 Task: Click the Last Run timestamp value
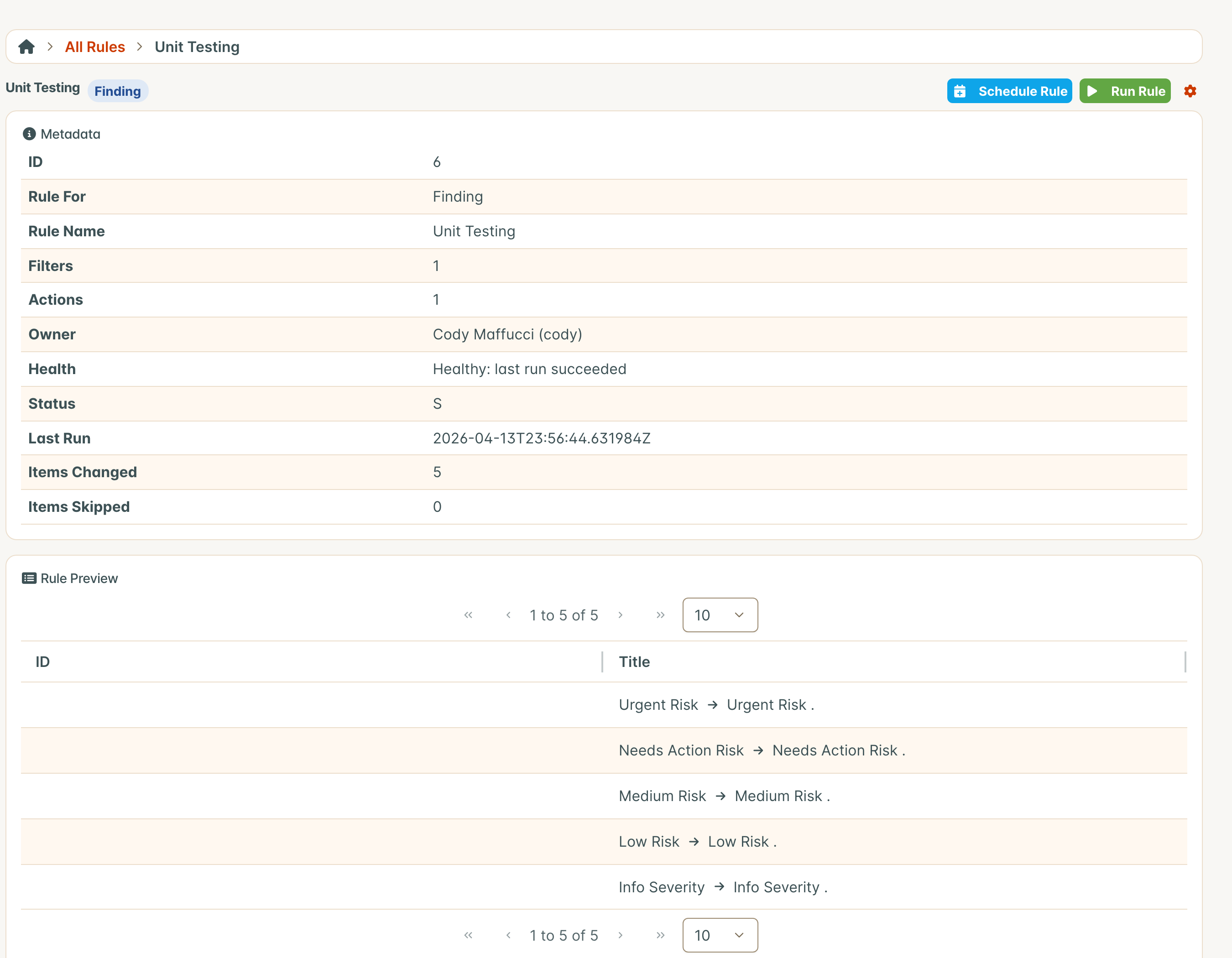click(x=542, y=438)
